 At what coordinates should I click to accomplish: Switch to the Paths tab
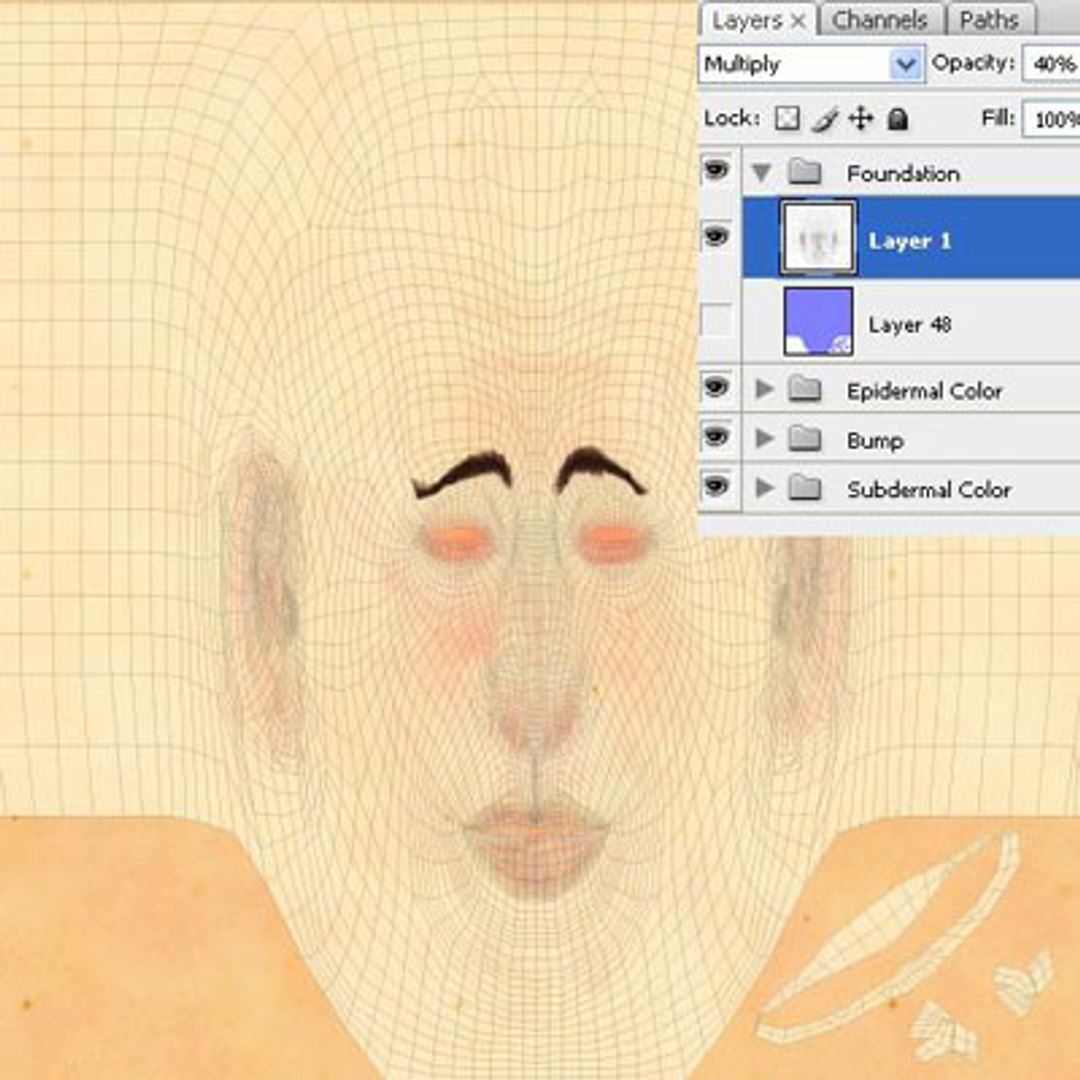988,21
